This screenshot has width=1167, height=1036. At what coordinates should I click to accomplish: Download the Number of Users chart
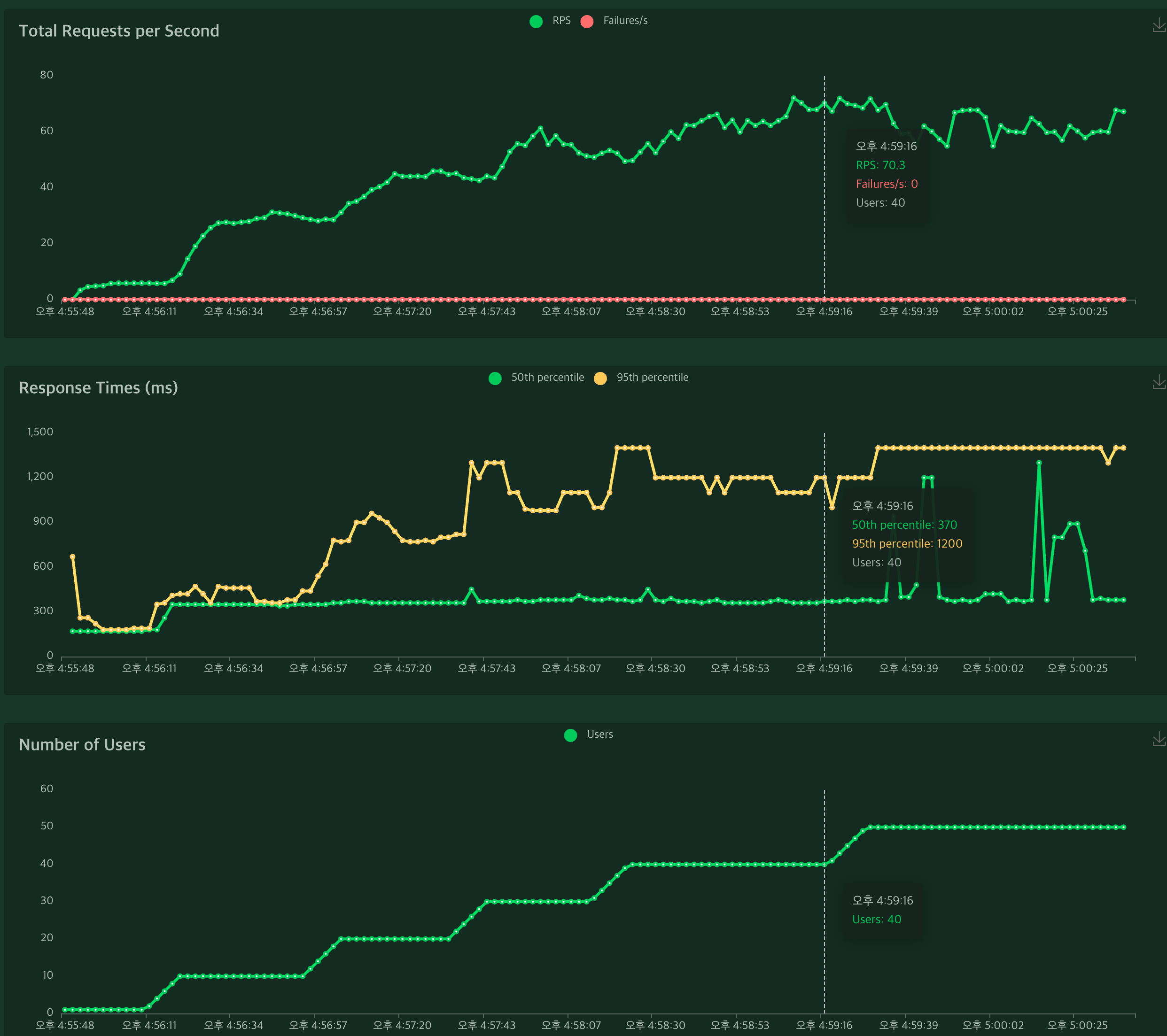tap(1159, 739)
